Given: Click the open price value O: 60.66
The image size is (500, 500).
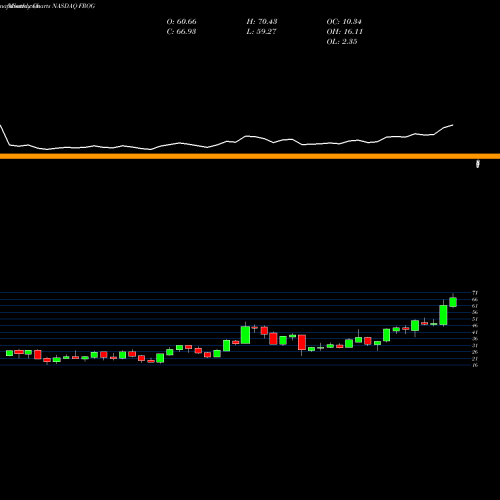Looking at the screenshot, I should pyautogui.click(x=181, y=22).
